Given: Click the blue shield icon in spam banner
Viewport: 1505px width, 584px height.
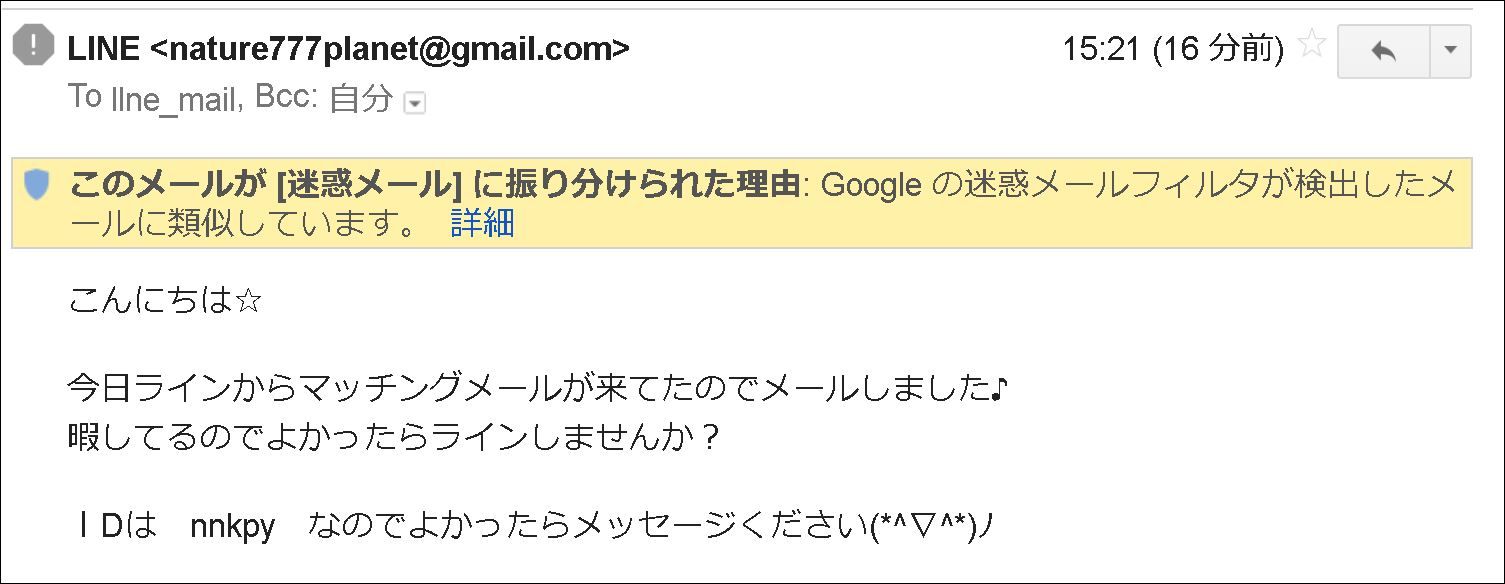Looking at the screenshot, I should coord(37,186).
